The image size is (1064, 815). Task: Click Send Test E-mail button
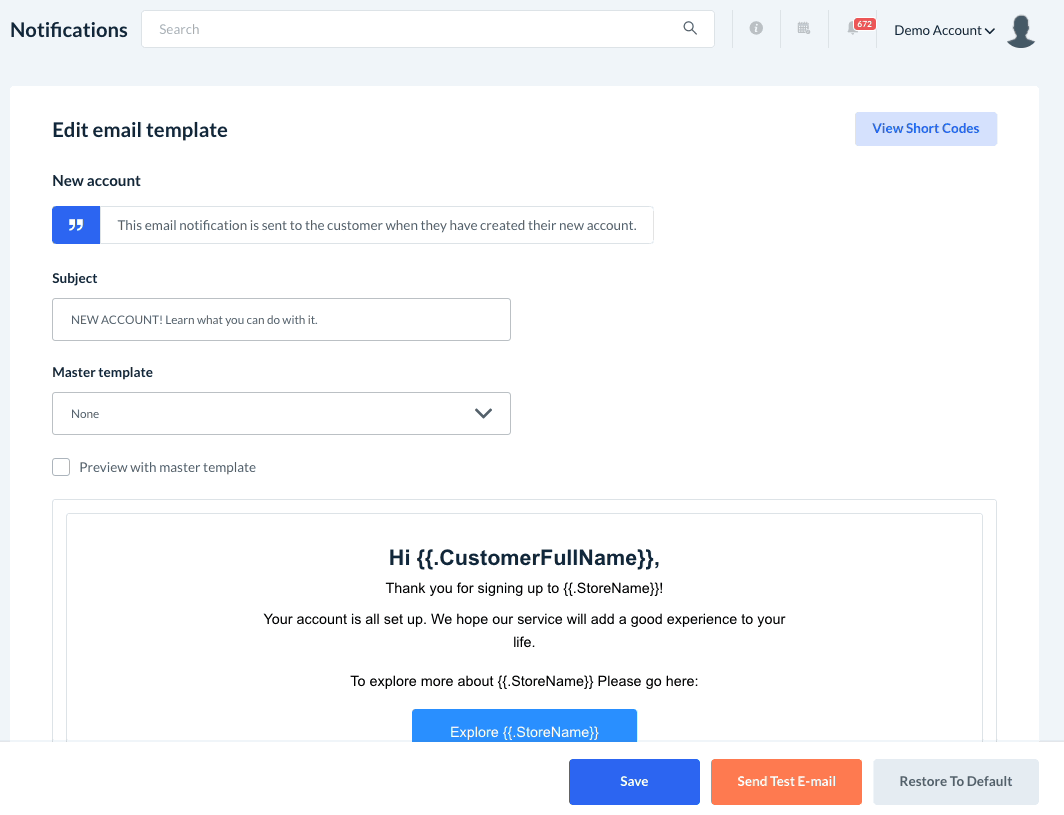tap(786, 781)
